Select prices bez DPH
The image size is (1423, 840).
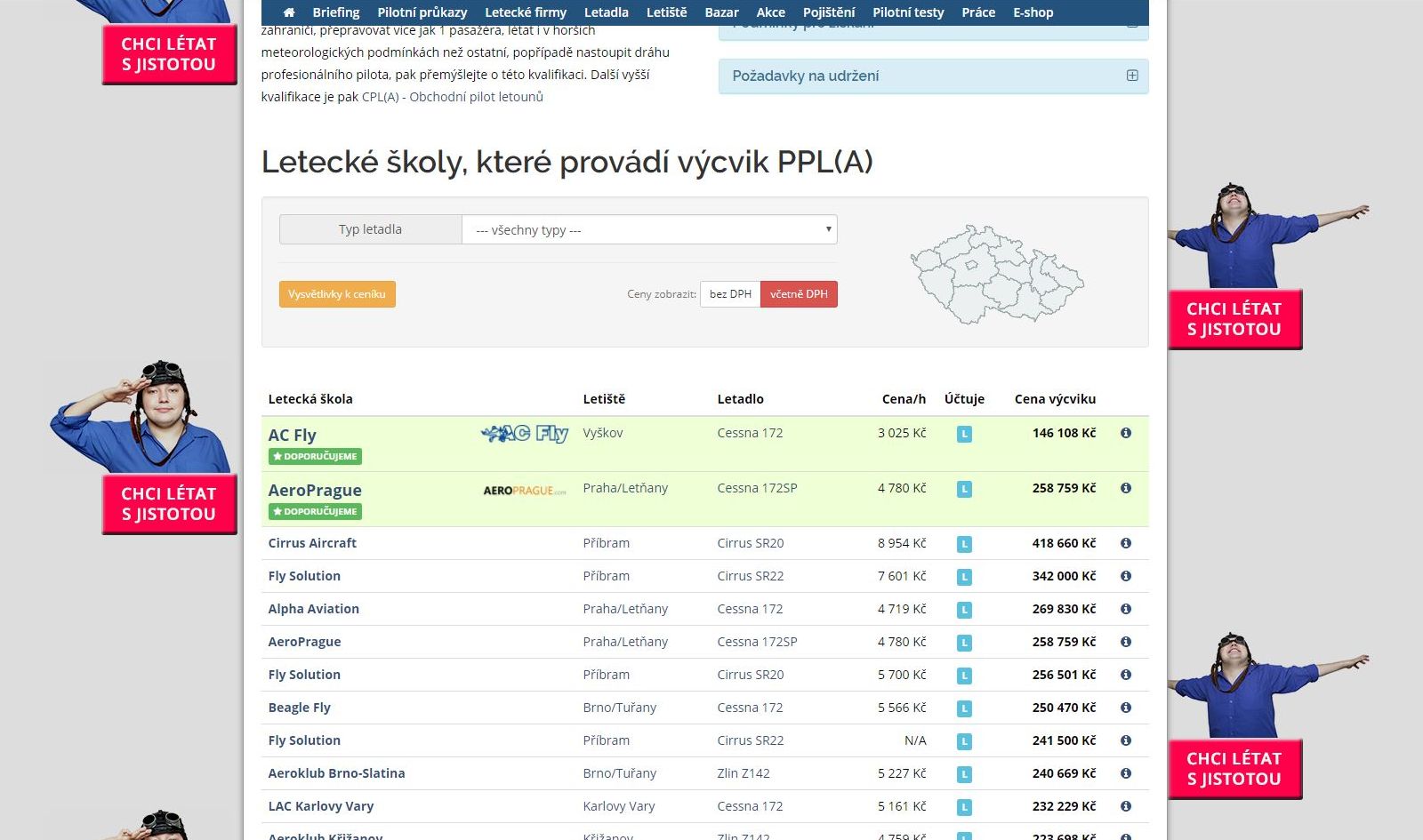point(730,294)
